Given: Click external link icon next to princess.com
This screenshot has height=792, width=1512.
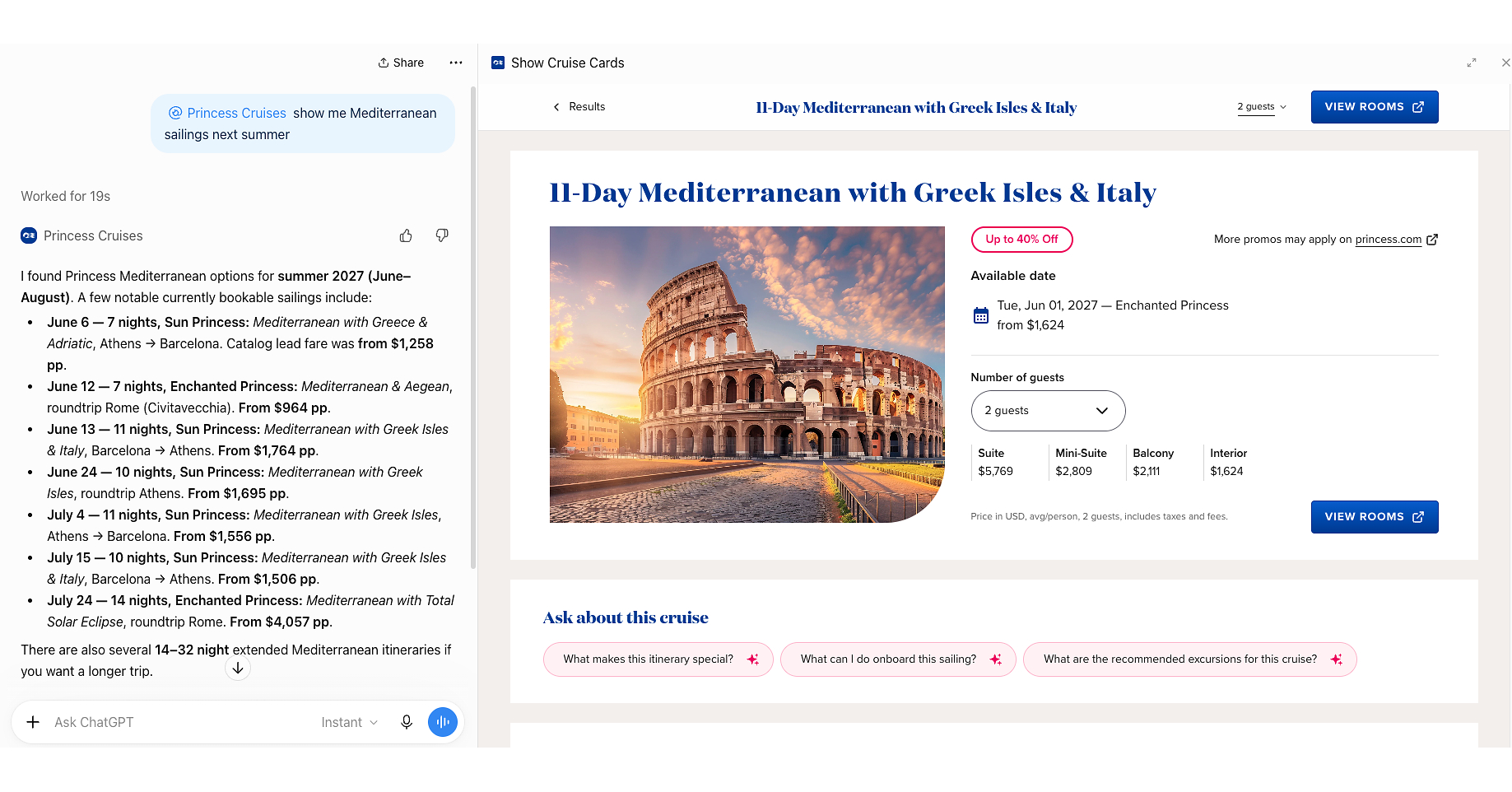Looking at the screenshot, I should coord(1432,240).
